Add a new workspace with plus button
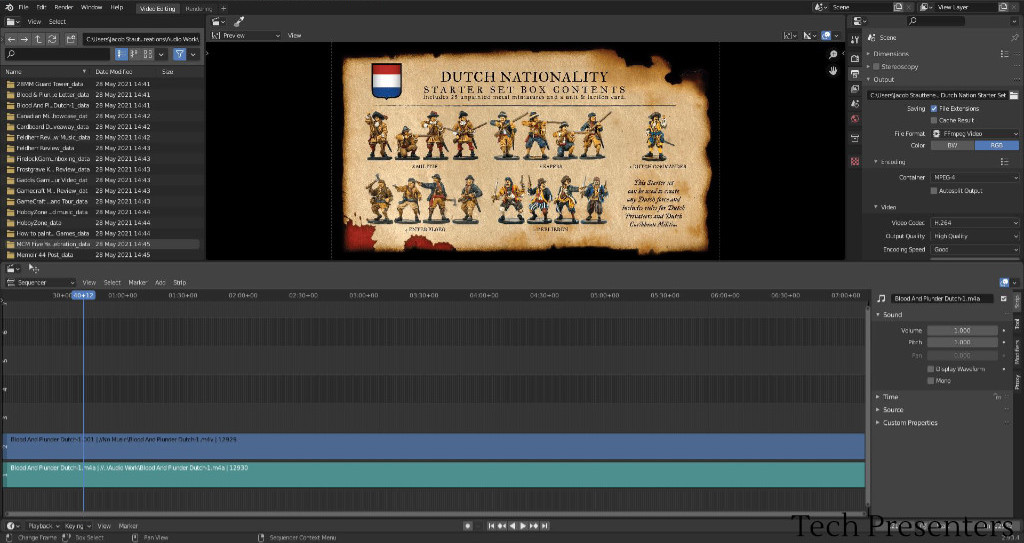Screen dimensions: 1024x543 pos(223,8)
